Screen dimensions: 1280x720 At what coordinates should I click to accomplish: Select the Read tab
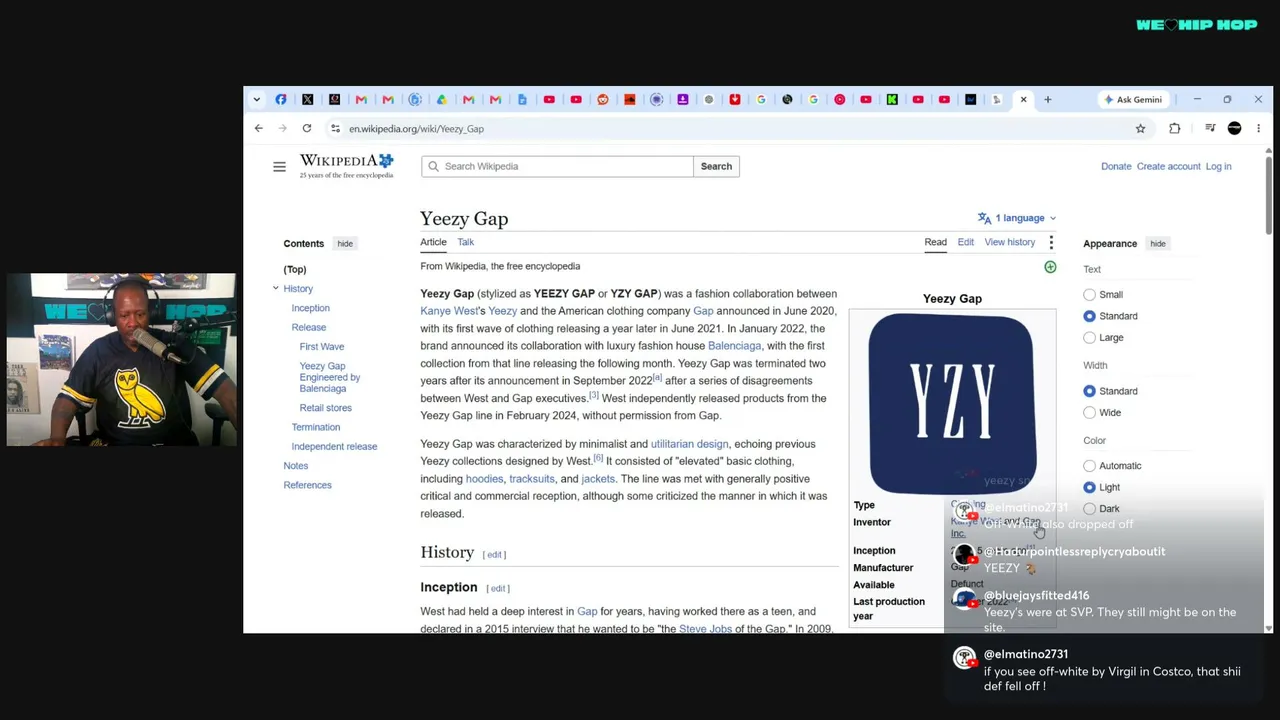click(935, 242)
